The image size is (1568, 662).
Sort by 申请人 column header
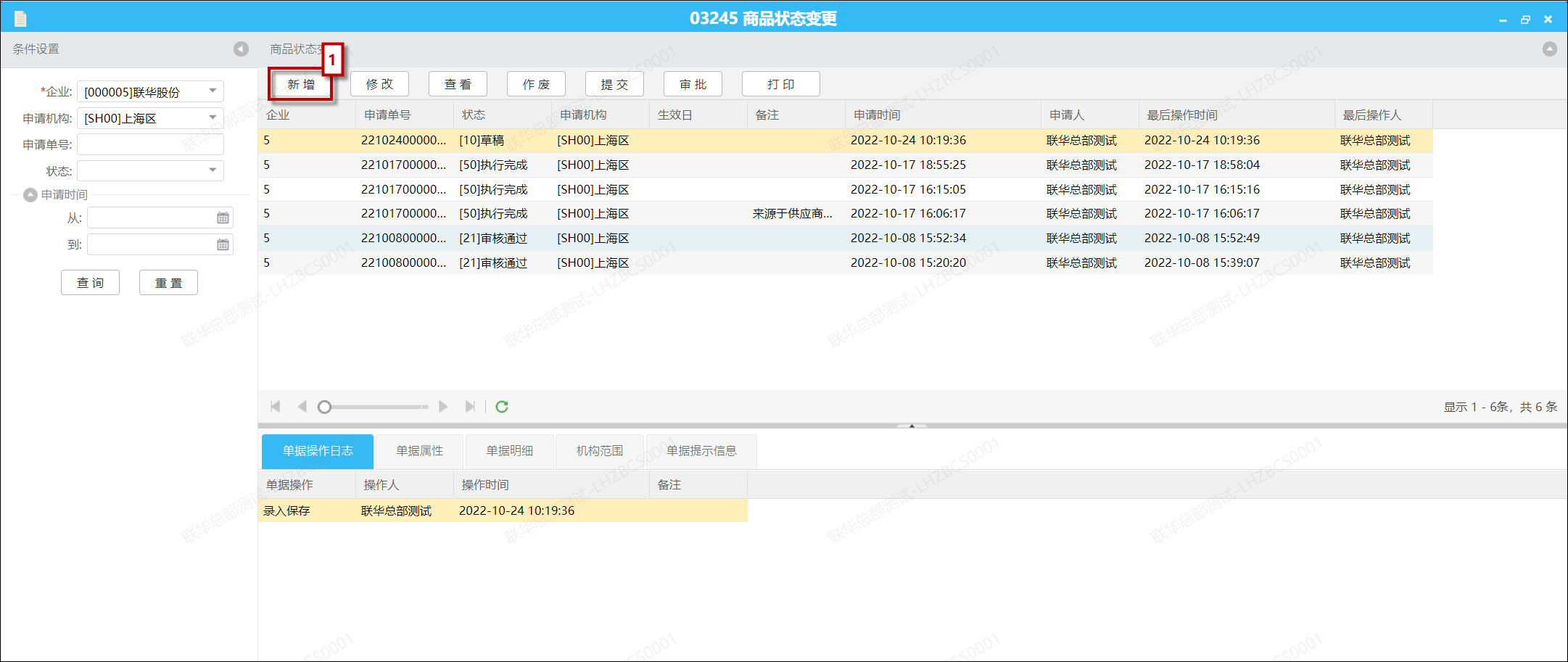click(x=1090, y=115)
